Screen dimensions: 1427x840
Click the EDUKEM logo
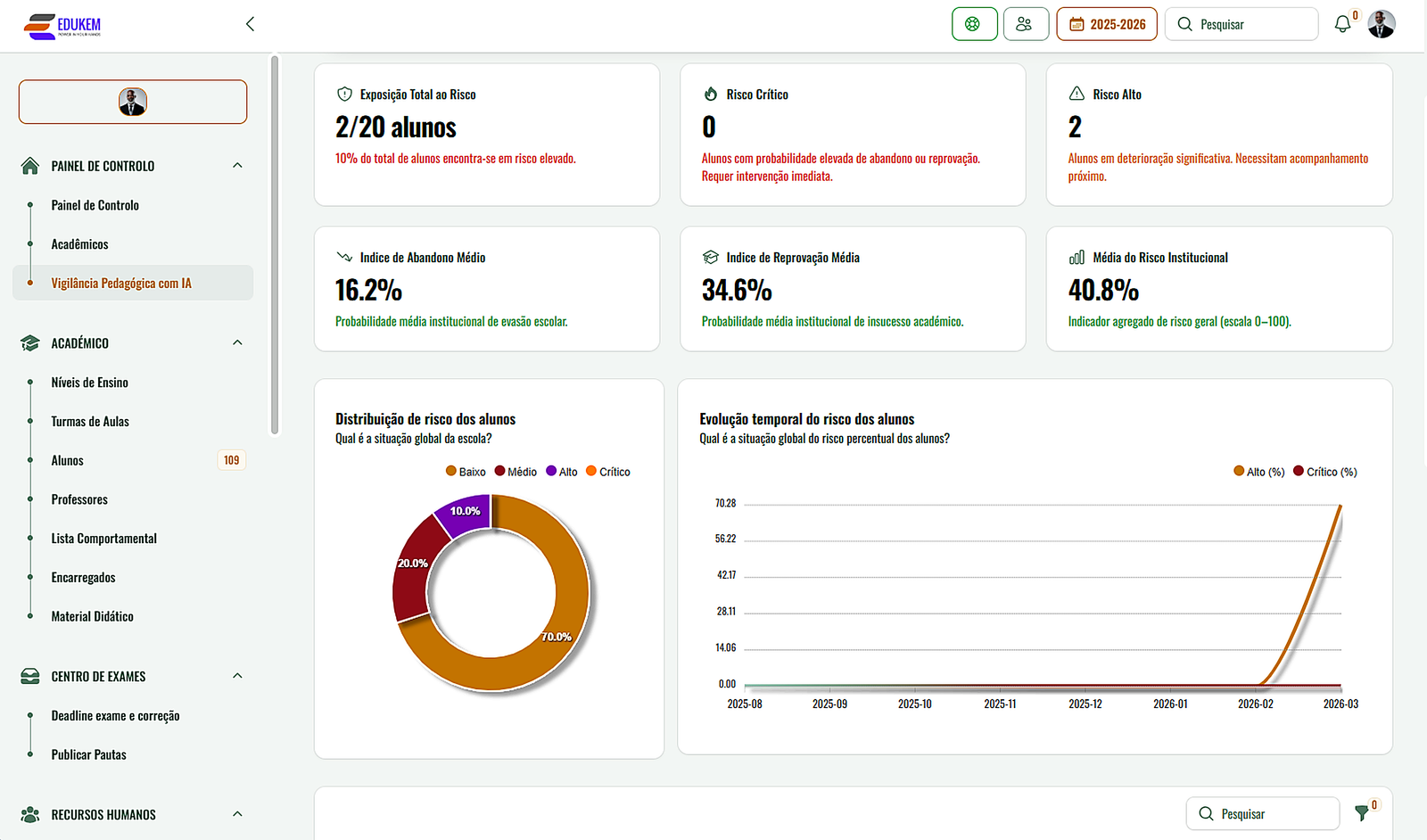[62, 26]
